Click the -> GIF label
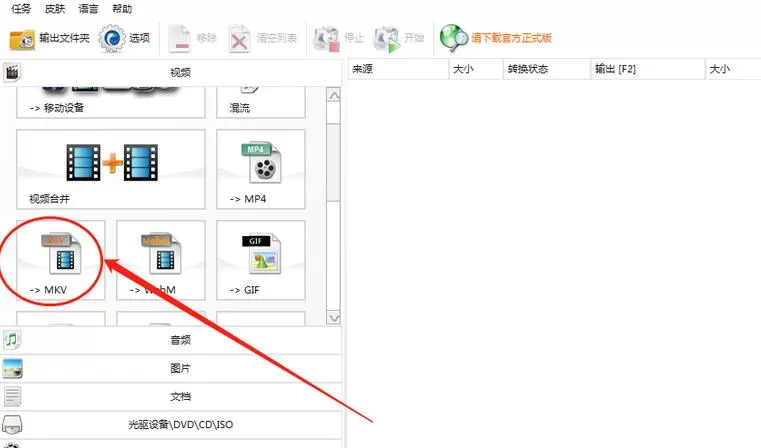This screenshot has height=448, width=761. point(245,290)
